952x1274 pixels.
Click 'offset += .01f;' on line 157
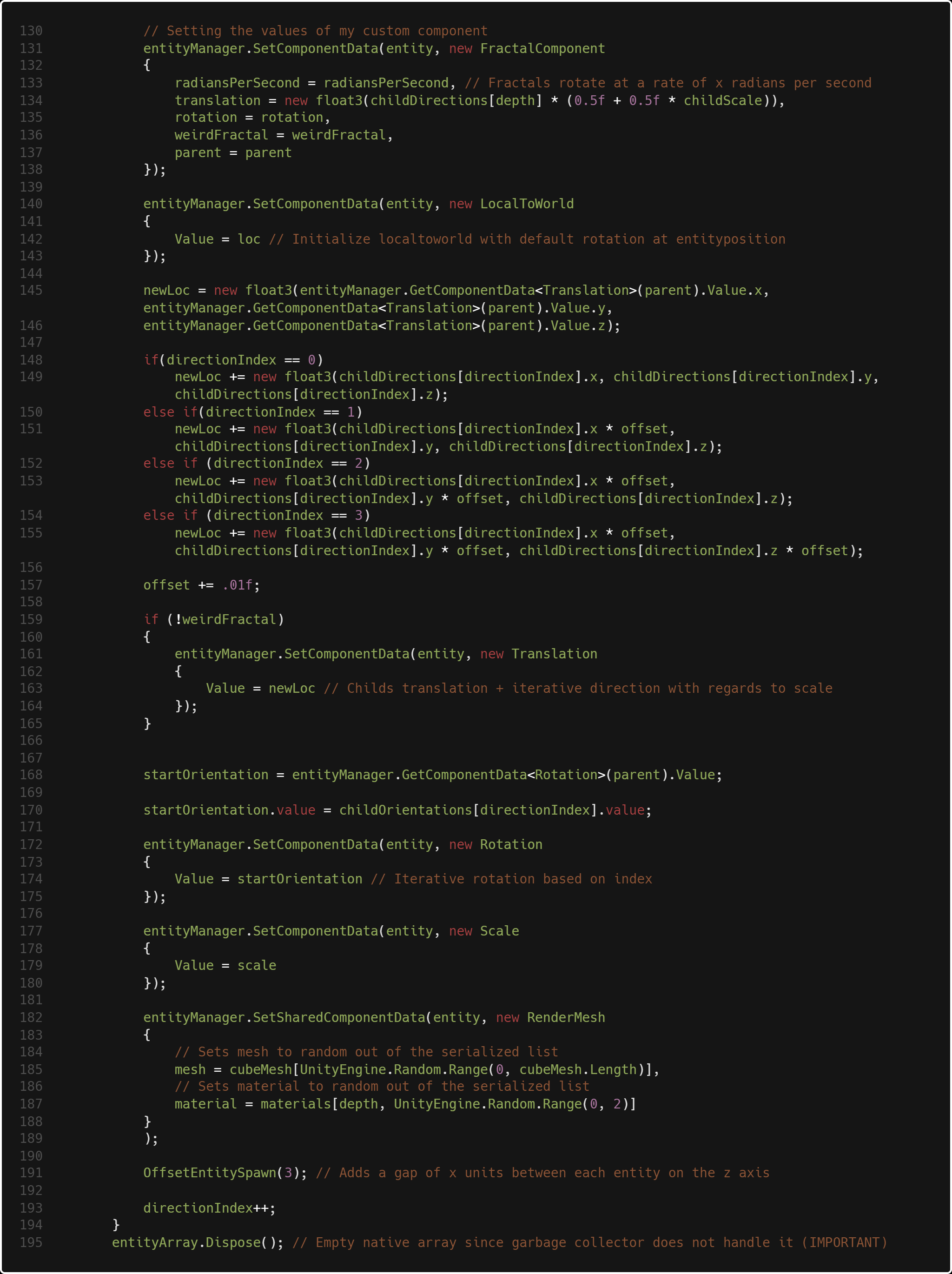pos(202,585)
